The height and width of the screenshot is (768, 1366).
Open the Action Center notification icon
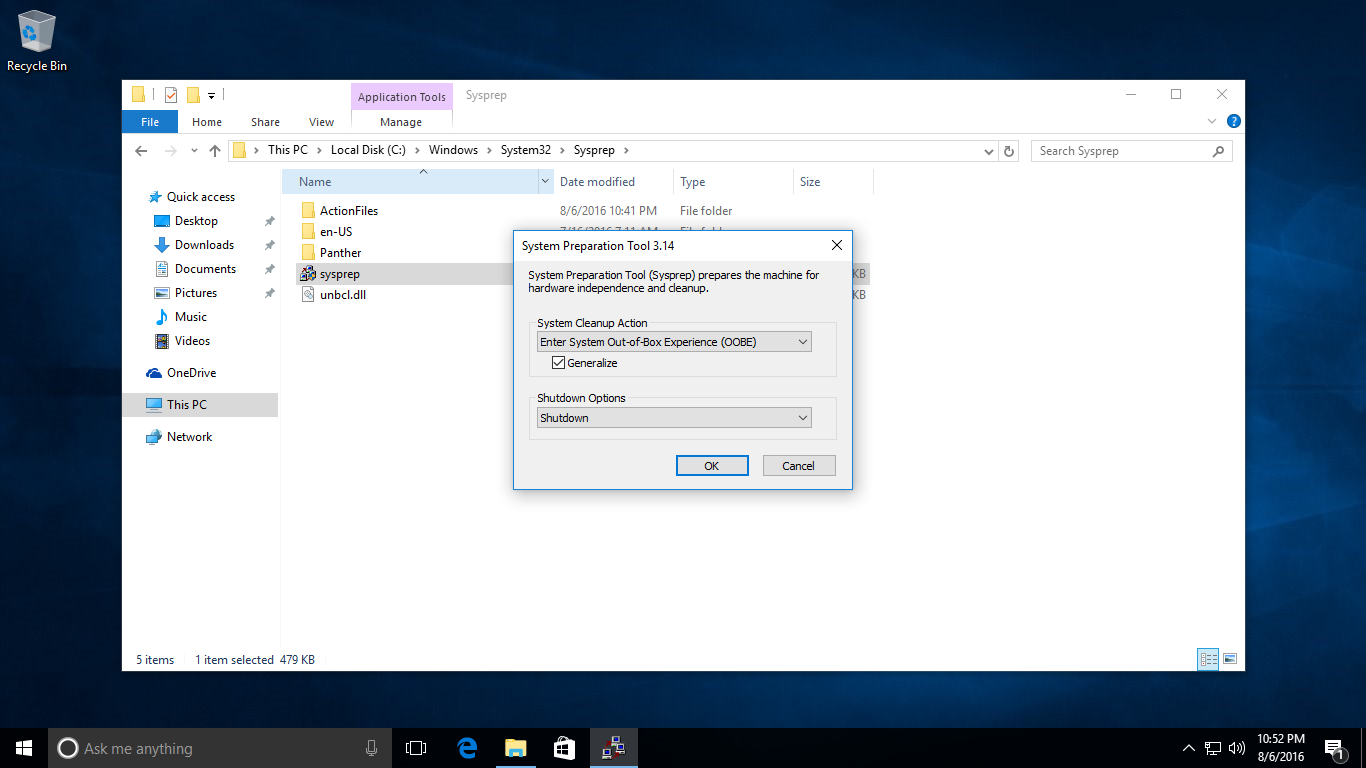click(x=1334, y=748)
